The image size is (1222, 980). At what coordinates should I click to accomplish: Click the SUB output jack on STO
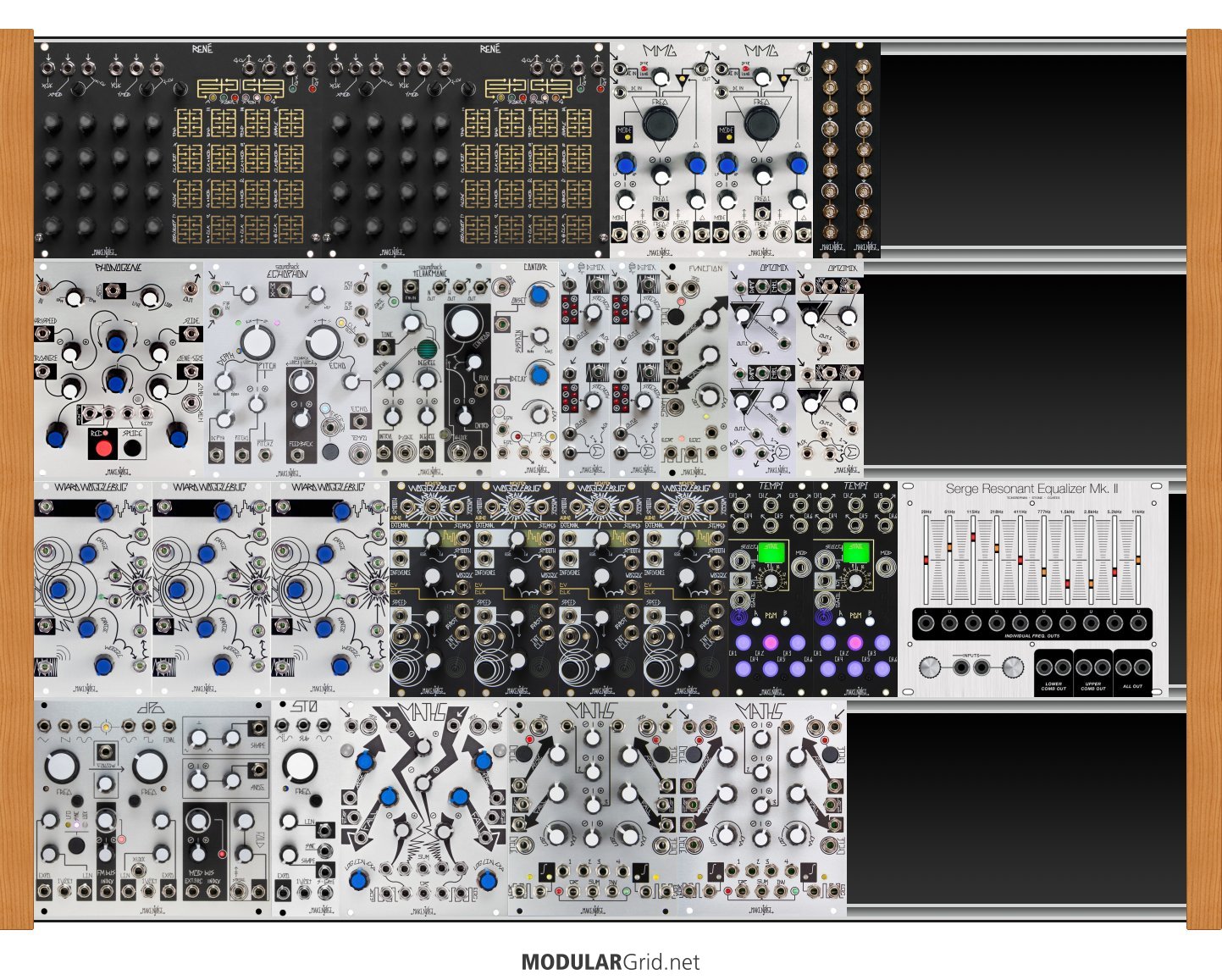(303, 727)
